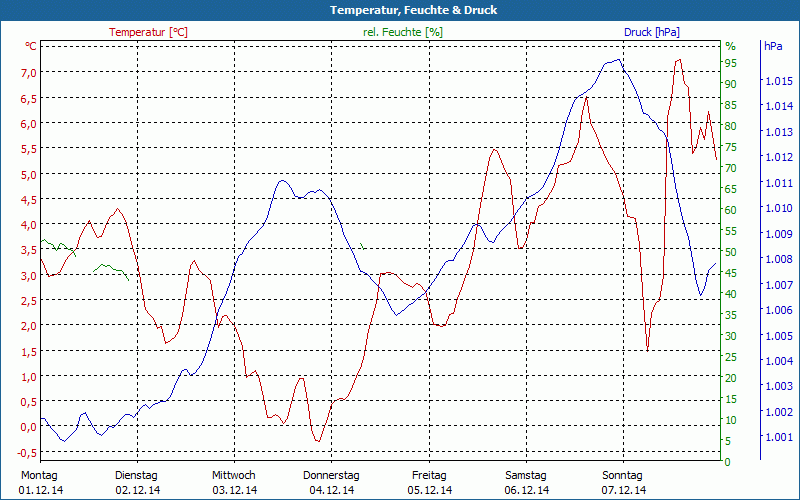This screenshot has width=800, height=500.
Task: Click the '80' humidity axis value
Action: coord(731,127)
